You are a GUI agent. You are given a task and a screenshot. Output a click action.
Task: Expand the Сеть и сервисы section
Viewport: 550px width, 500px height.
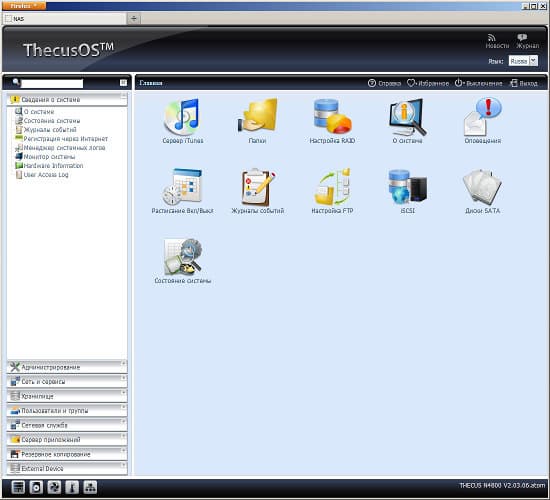pyautogui.click(x=67, y=381)
